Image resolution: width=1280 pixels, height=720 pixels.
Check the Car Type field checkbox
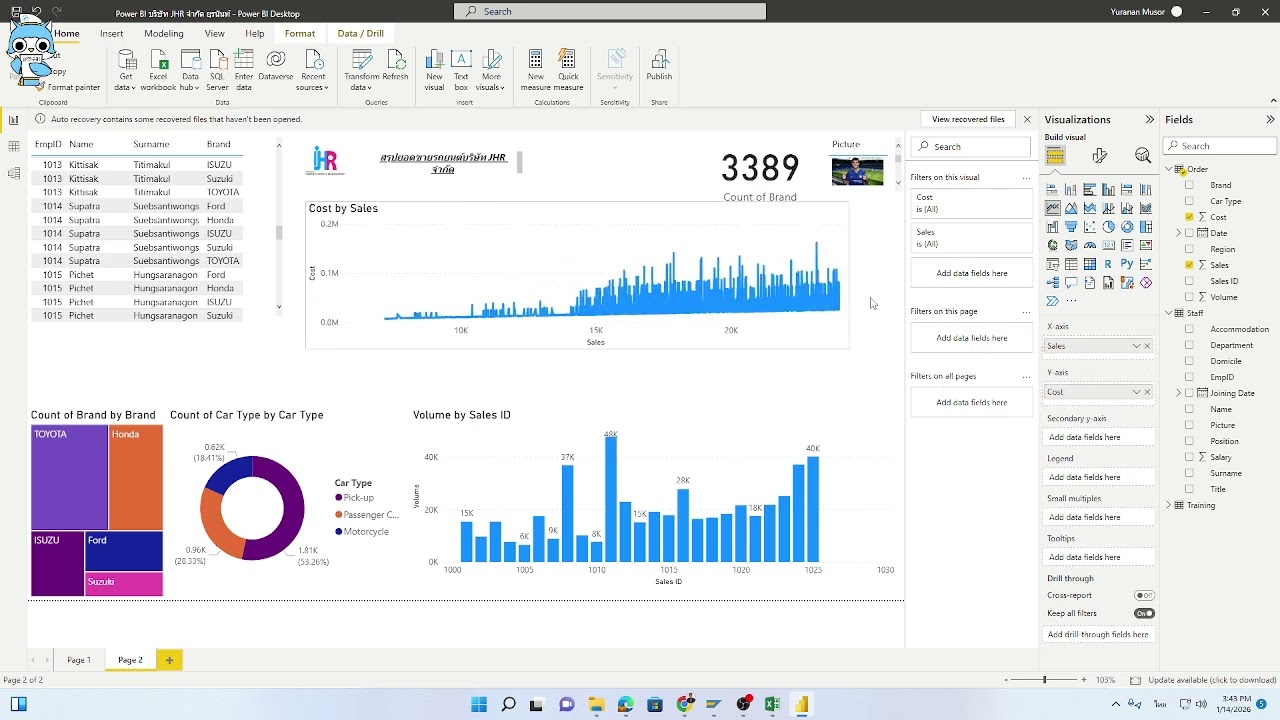pyautogui.click(x=1189, y=201)
